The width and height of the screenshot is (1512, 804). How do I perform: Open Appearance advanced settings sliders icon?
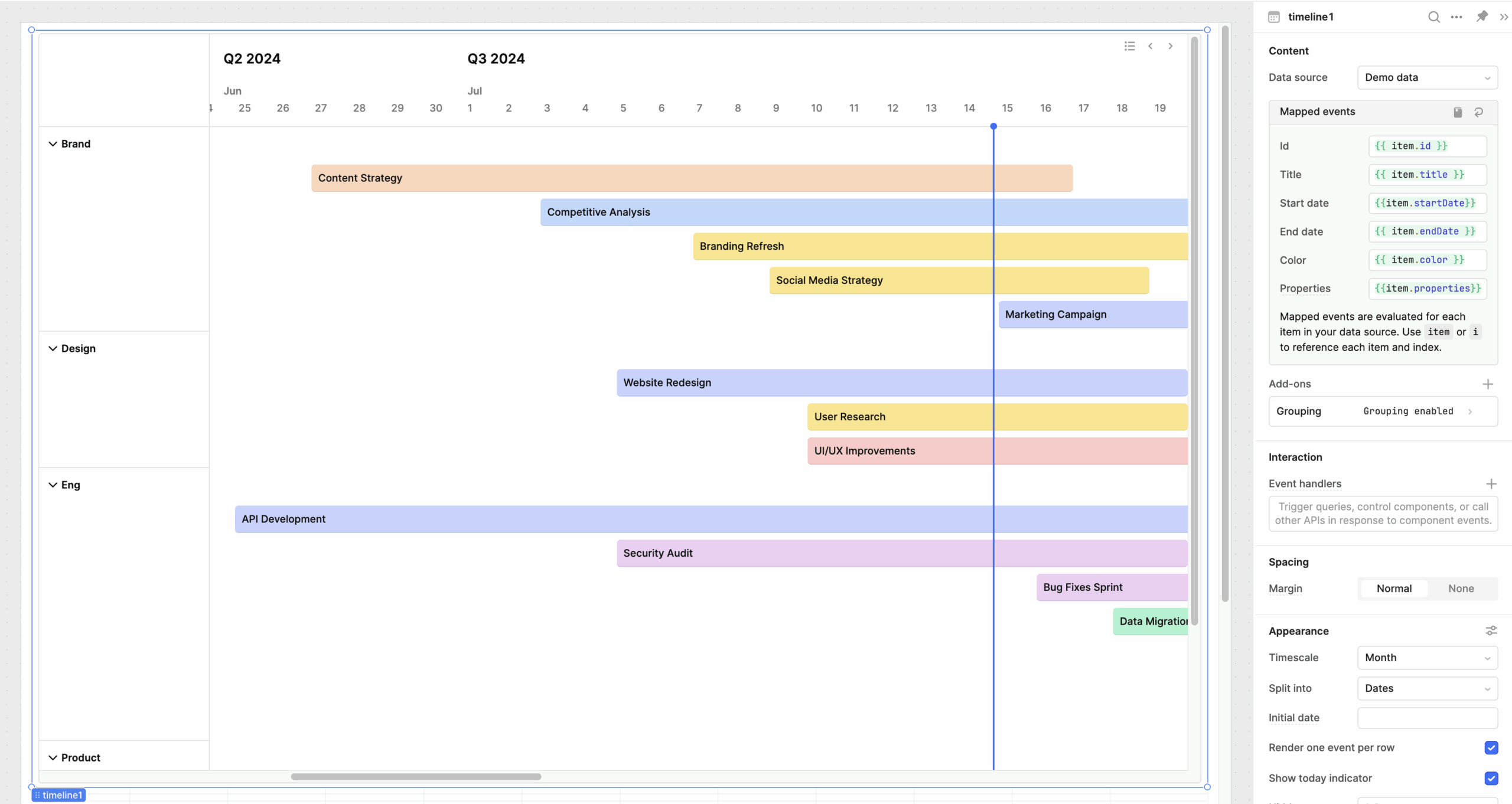(x=1491, y=631)
